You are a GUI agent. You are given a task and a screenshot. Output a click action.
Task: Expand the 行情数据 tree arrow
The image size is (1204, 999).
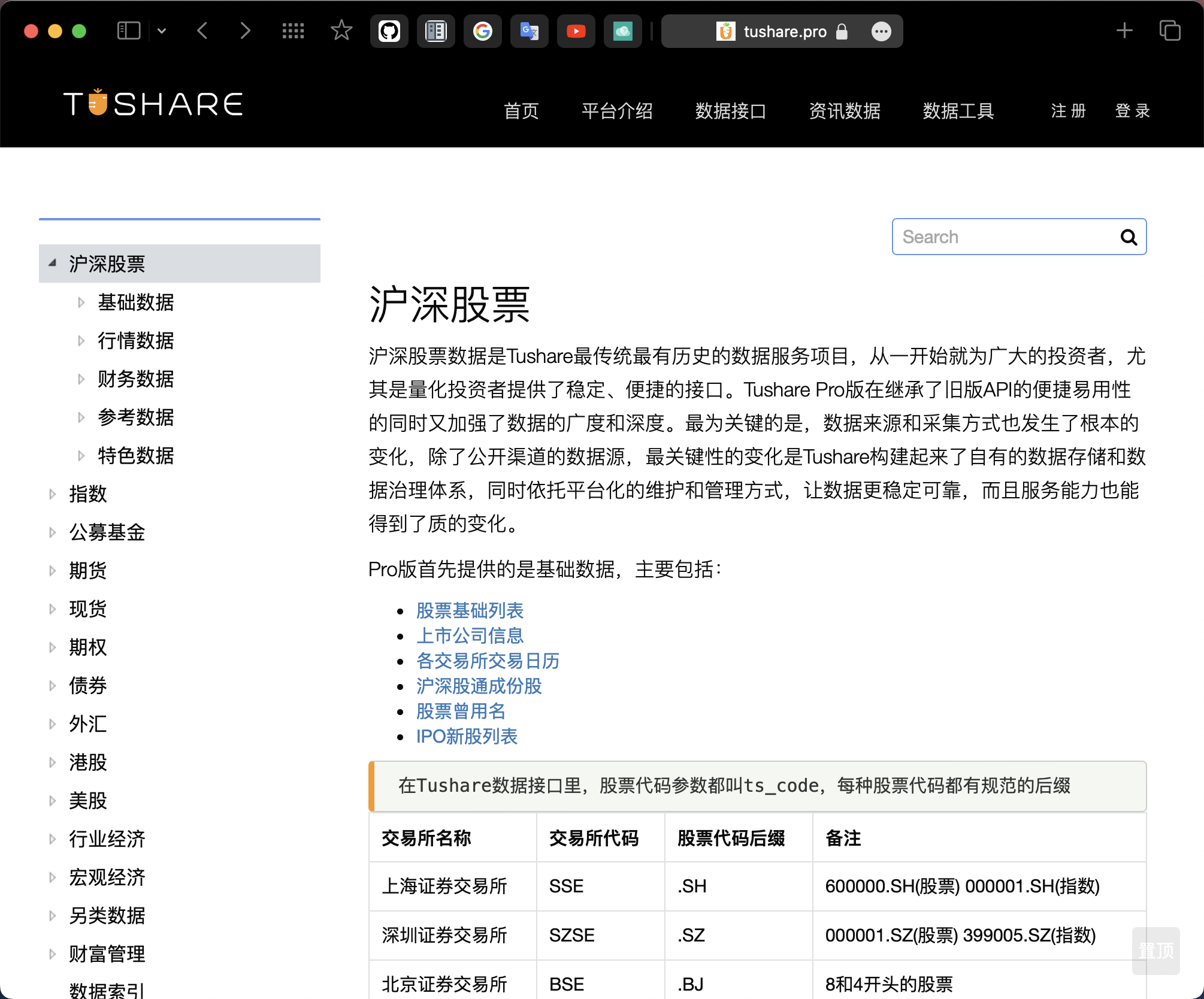[81, 341]
